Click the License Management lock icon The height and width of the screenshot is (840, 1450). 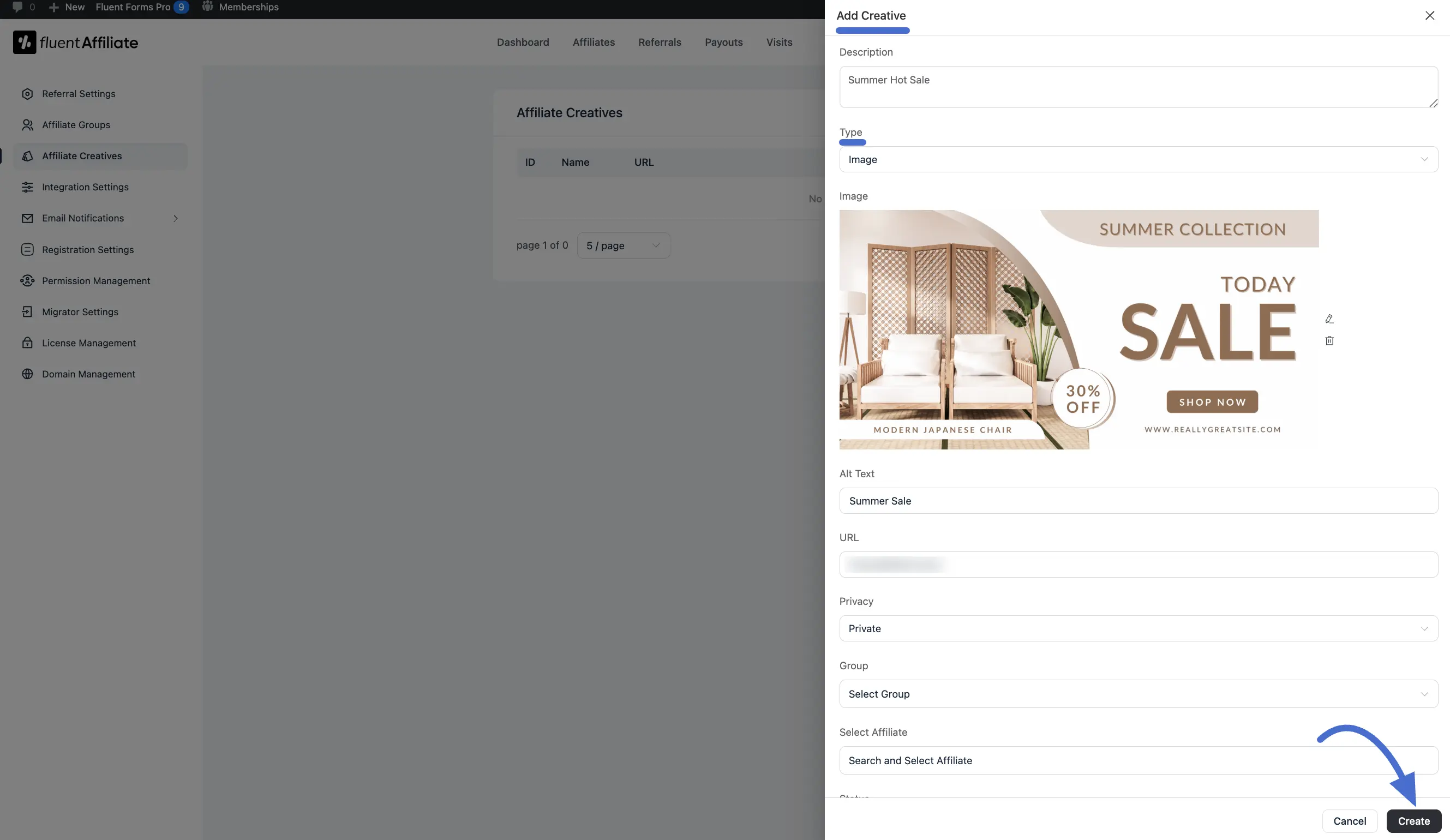point(27,343)
